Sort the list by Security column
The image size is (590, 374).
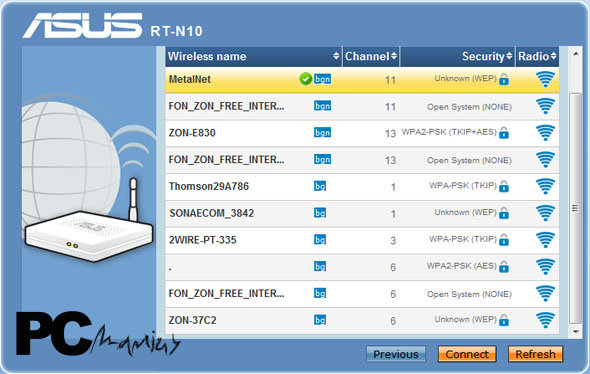click(487, 56)
